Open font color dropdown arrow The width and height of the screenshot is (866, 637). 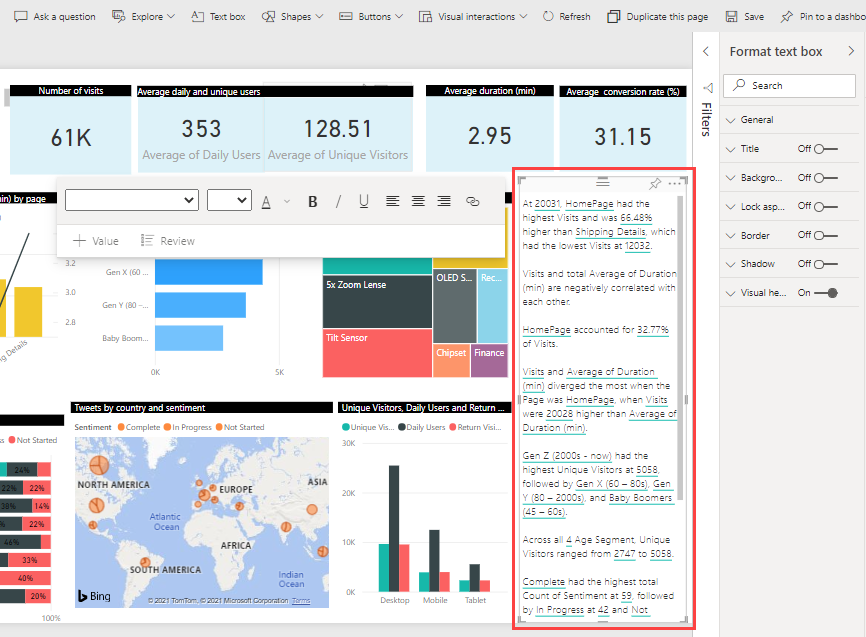point(287,202)
